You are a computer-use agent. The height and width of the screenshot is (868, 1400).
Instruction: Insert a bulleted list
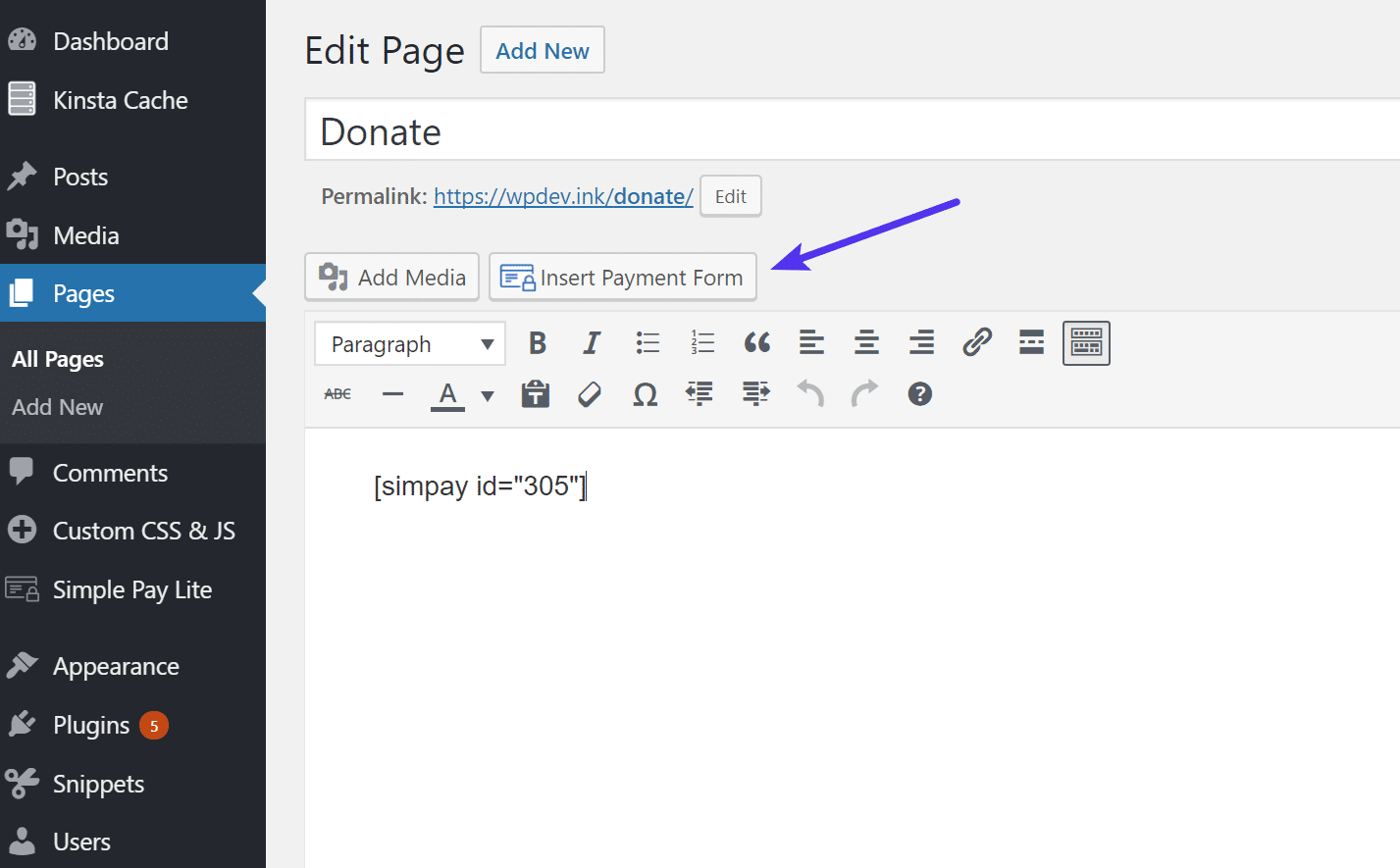point(648,343)
